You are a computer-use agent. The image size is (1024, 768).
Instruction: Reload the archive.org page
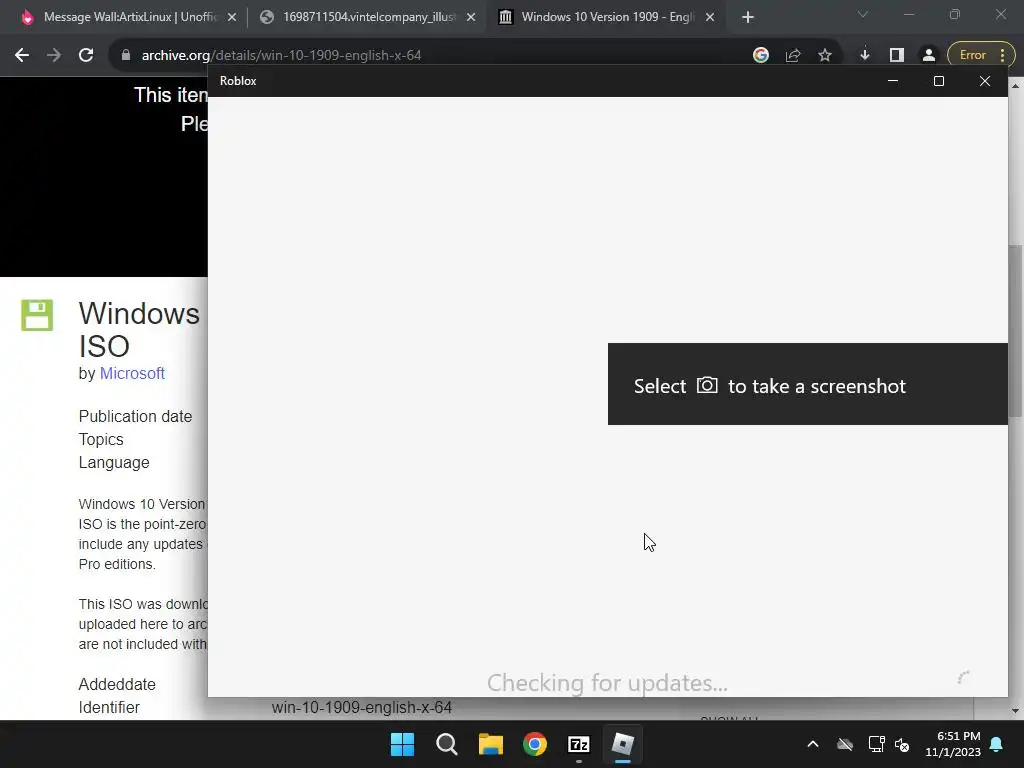[x=86, y=56]
